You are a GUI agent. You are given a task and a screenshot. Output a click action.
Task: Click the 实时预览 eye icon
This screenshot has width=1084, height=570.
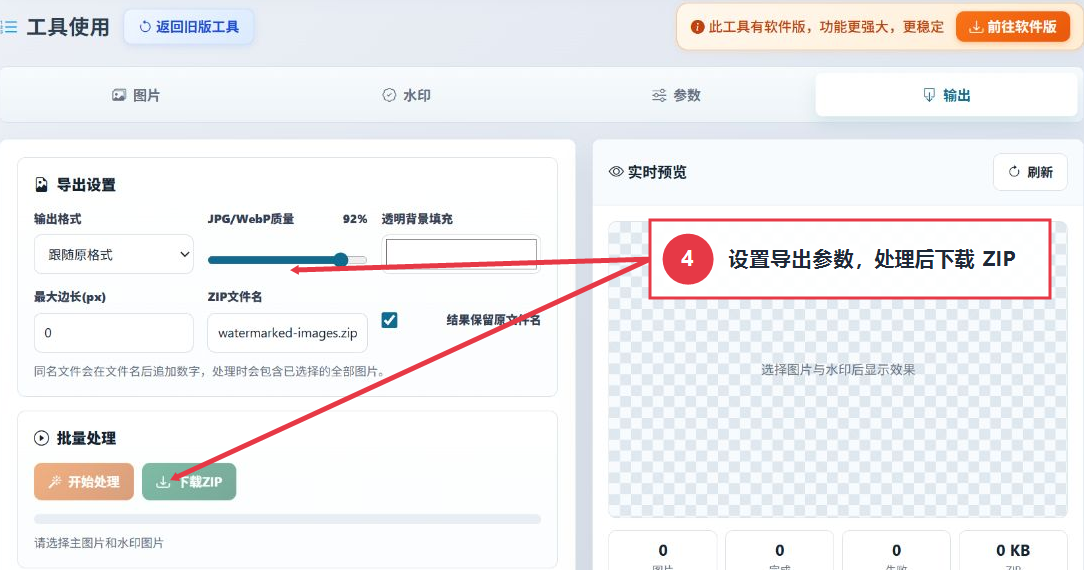pos(616,171)
